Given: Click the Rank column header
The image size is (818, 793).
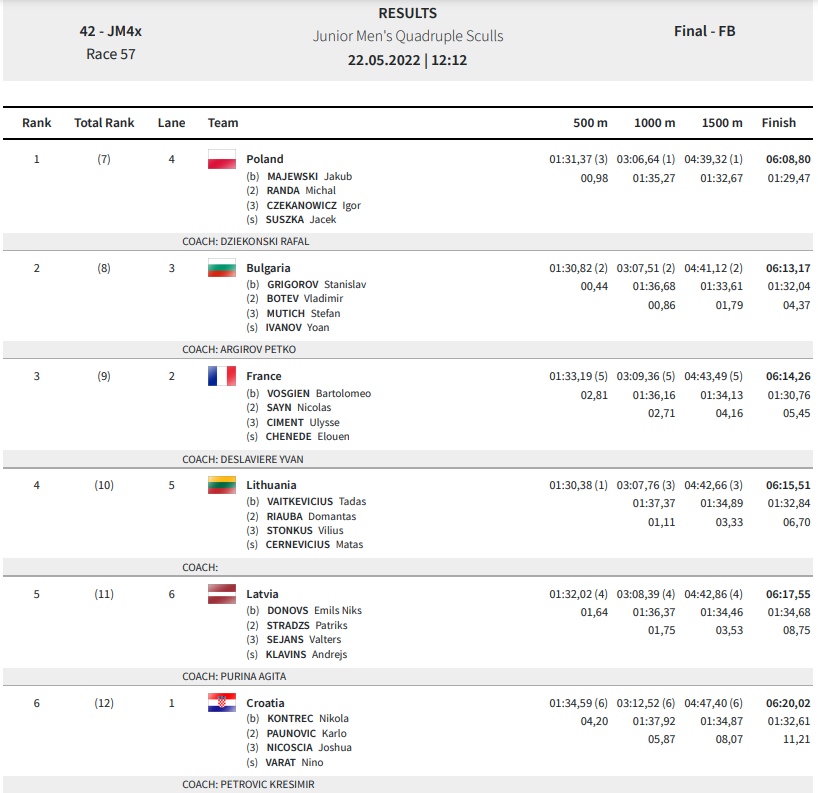Looking at the screenshot, I should [x=37, y=123].
